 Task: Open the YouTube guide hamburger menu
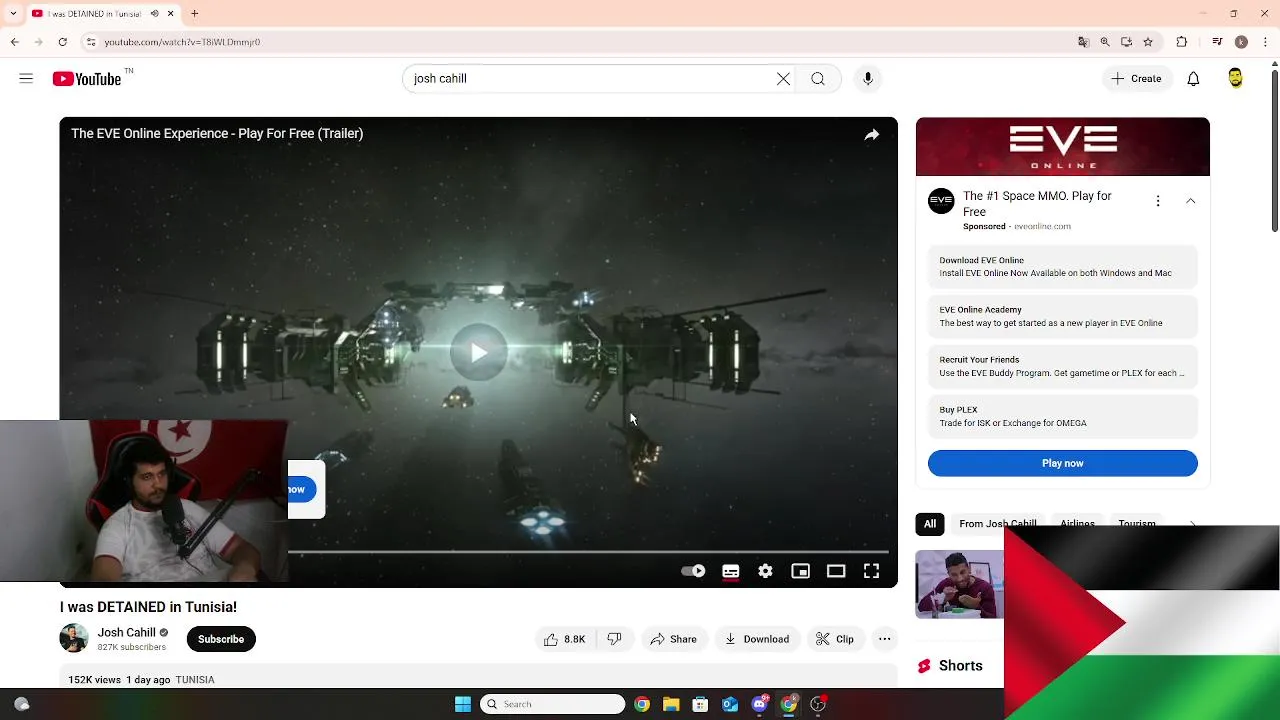click(x=26, y=78)
